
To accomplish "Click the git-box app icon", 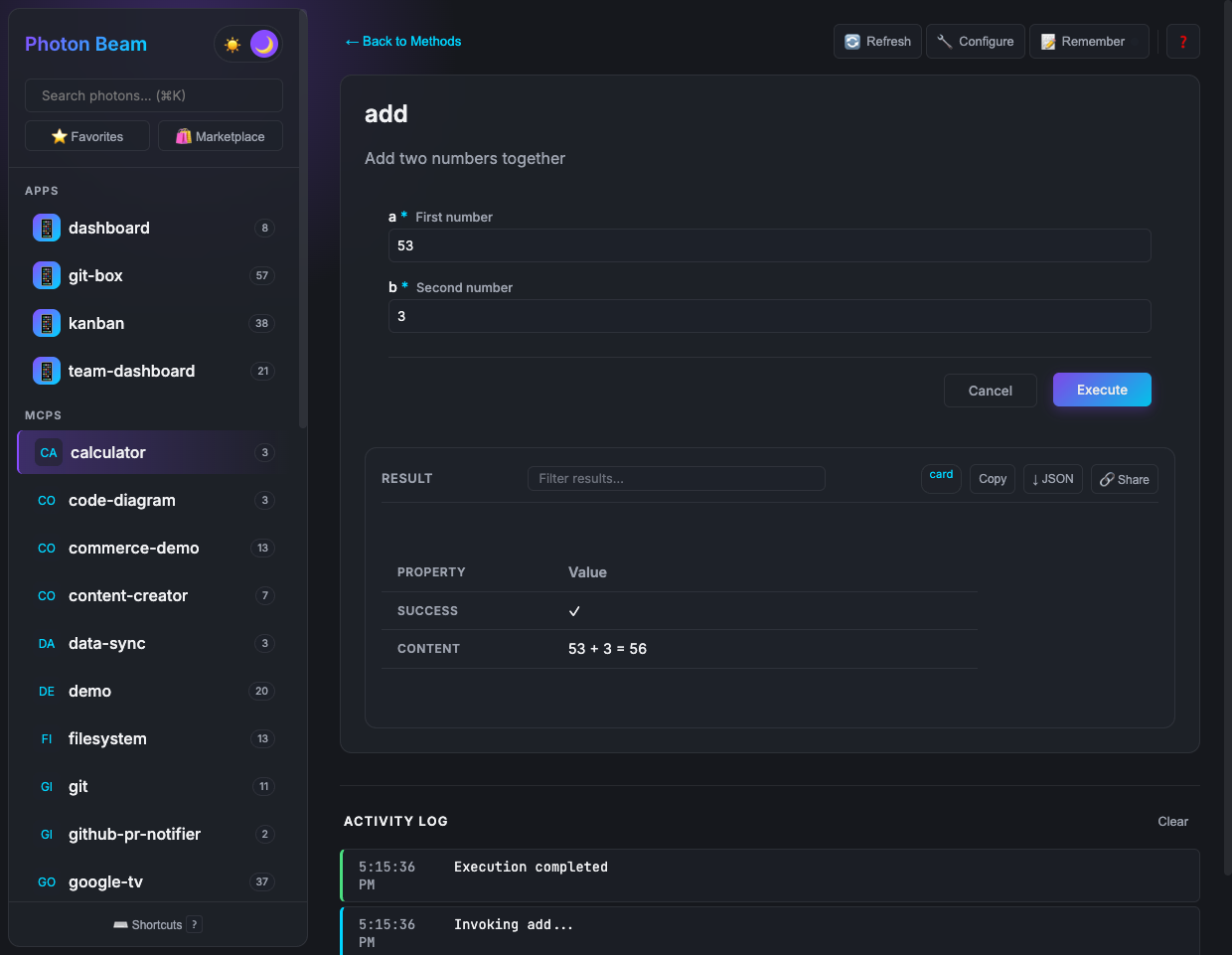I will pyautogui.click(x=47, y=275).
